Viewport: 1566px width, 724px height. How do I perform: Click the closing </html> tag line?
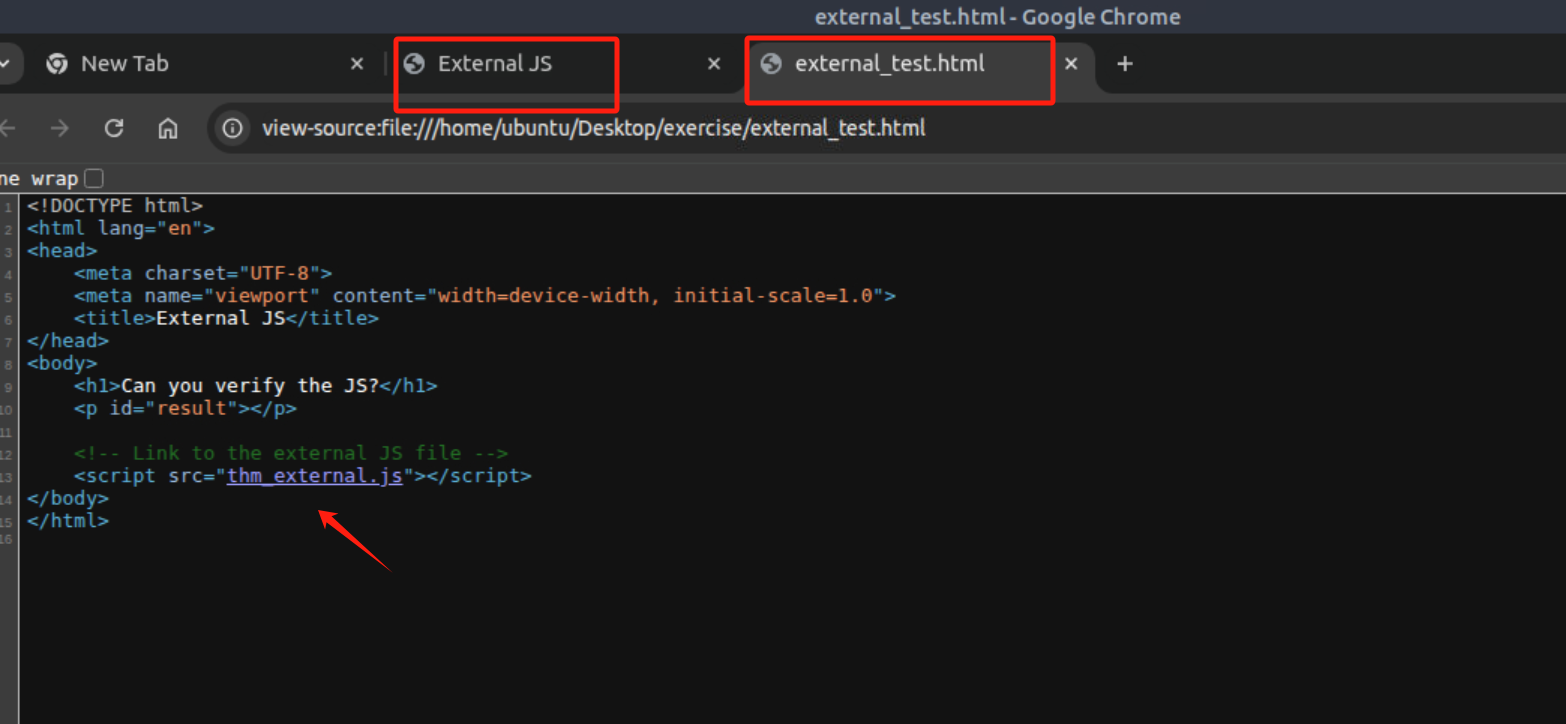[x=68, y=521]
